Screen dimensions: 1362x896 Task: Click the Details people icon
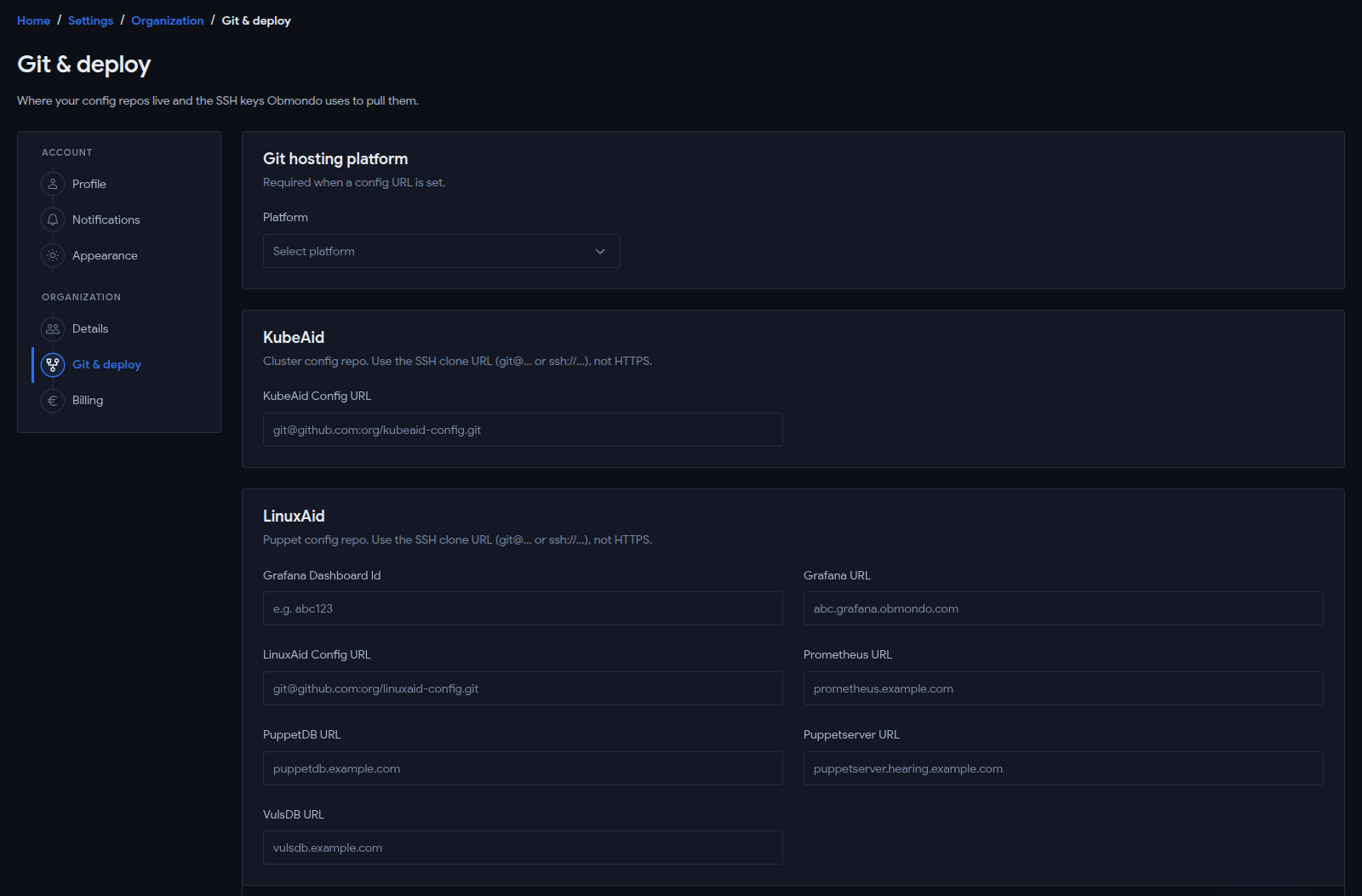click(53, 328)
